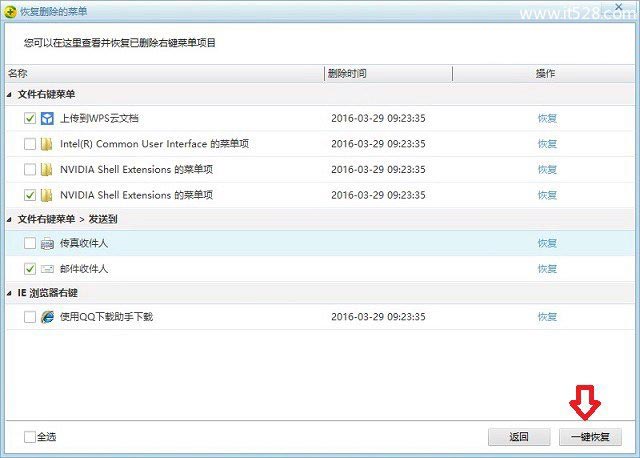Select the Intel(R) Common User Interface 的菜单项 name
The image size is (640, 458).
[154, 144]
